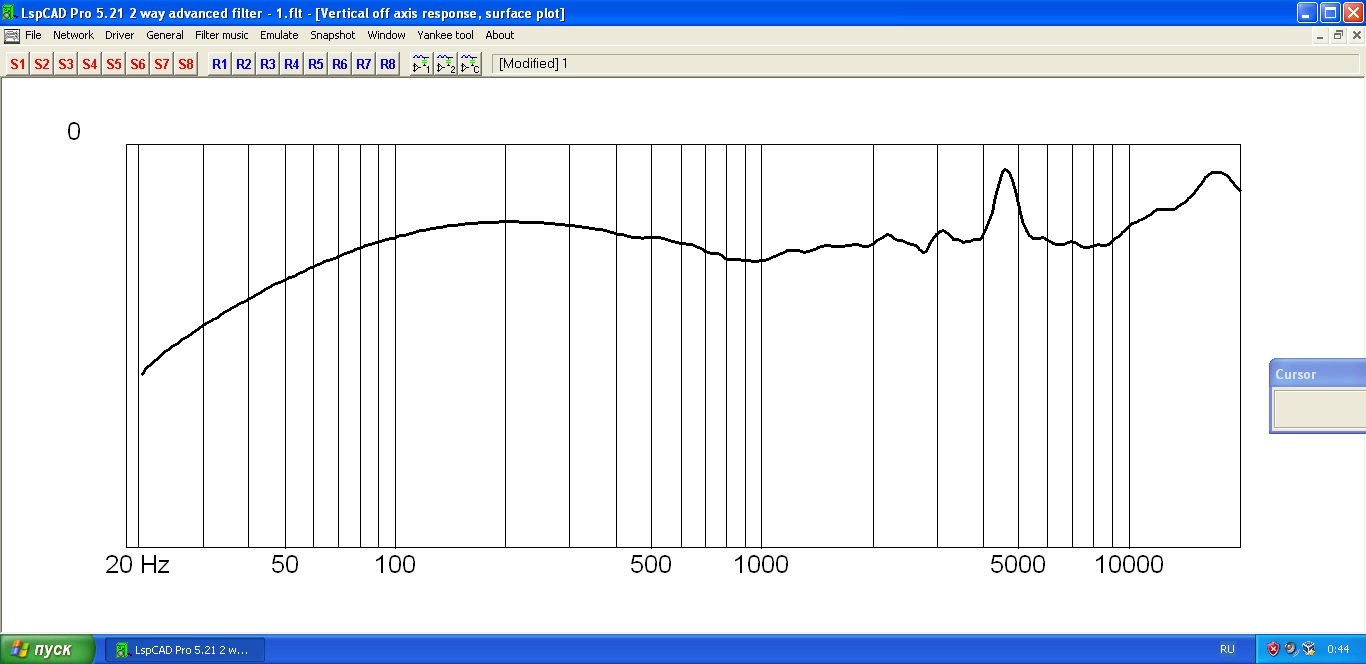The width and height of the screenshot is (1366, 664).
Task: Click the Cursor panel title bar
Action: tap(1317, 374)
